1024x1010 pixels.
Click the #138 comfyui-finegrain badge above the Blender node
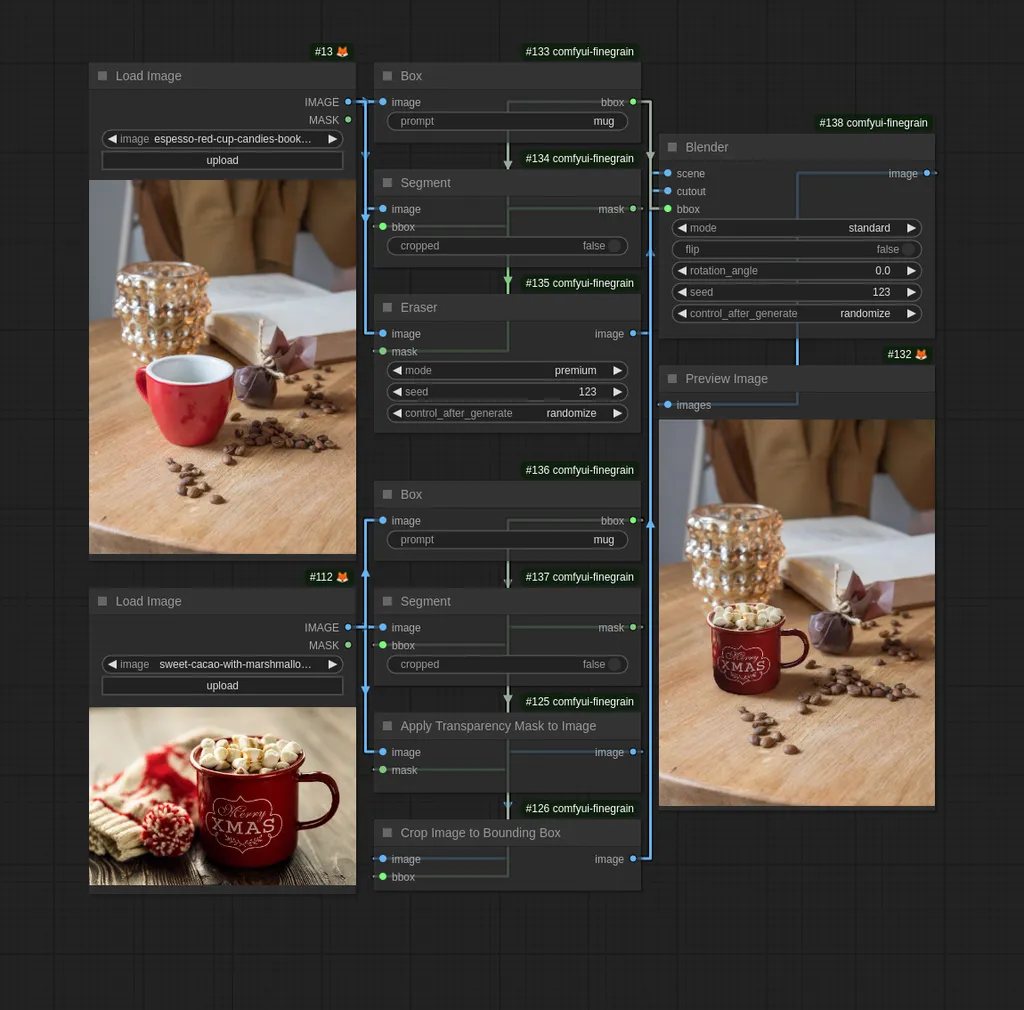click(873, 123)
